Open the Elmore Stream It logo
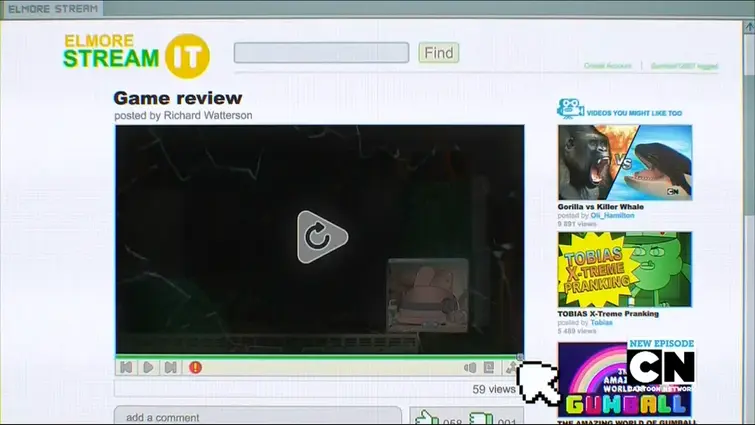 pos(137,56)
